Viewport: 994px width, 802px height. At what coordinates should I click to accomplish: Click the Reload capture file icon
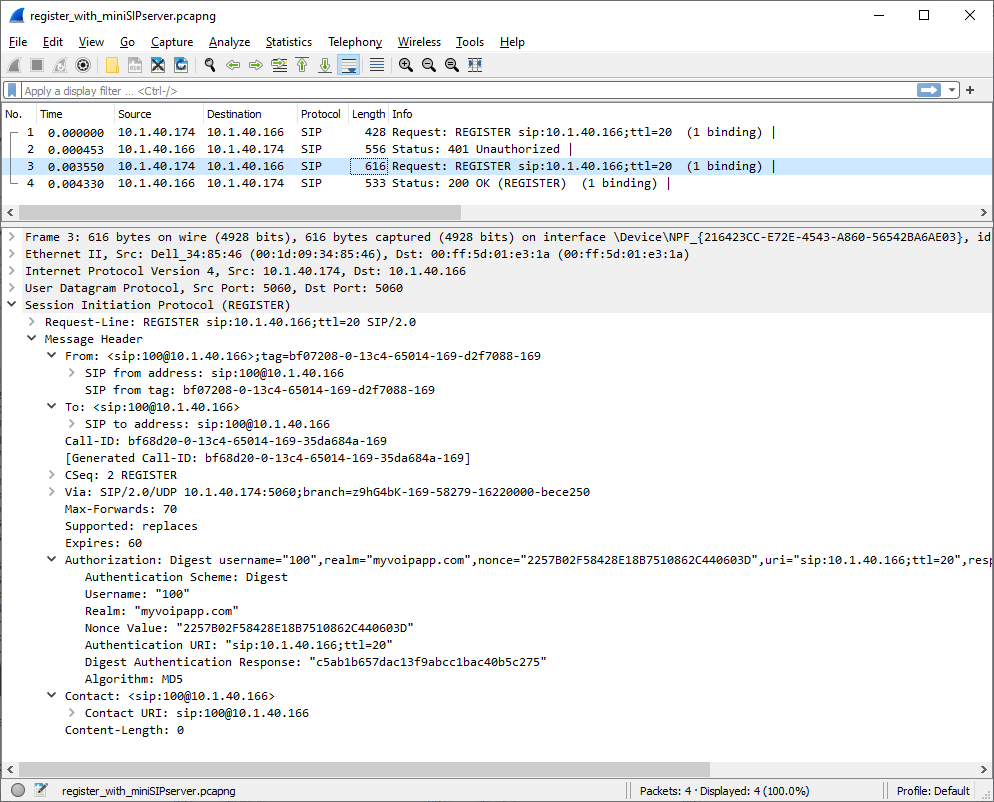181,65
